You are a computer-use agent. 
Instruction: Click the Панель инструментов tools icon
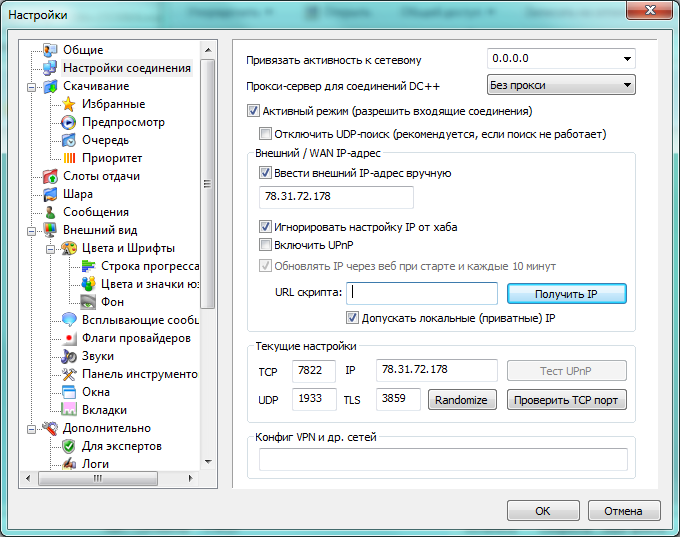tap(69, 374)
